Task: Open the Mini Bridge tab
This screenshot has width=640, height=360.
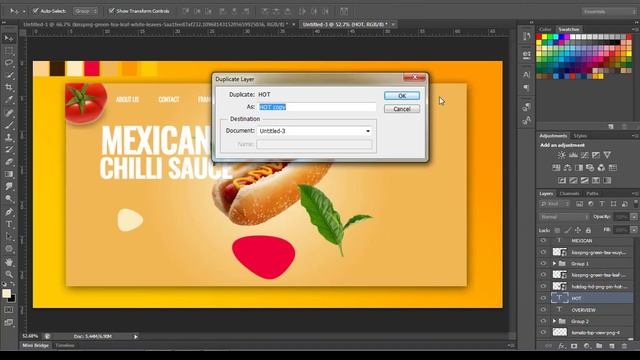Action: coord(35,346)
